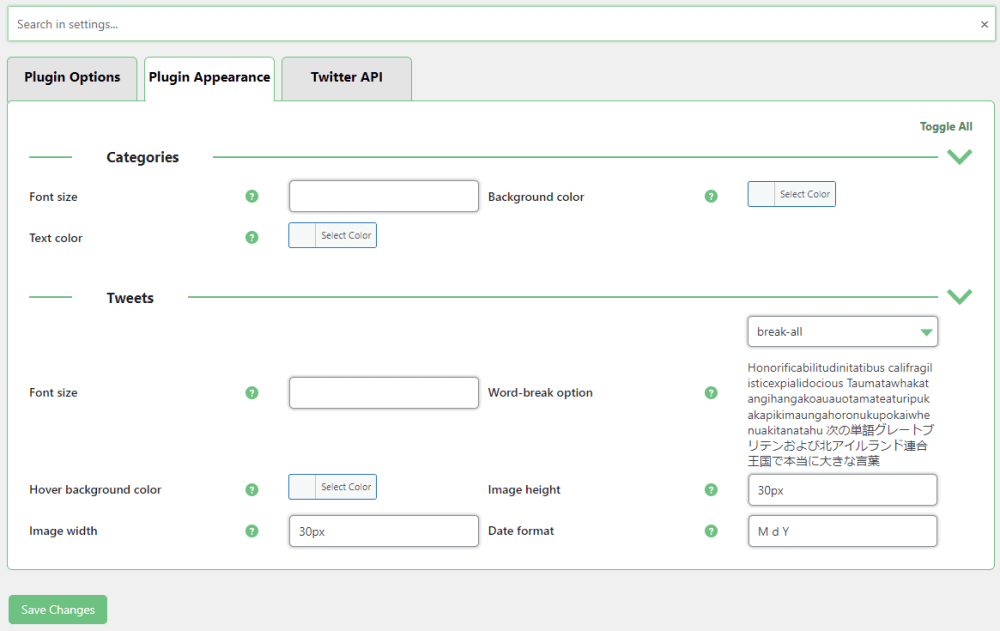
Task: Click help icon beside Date format
Action: tap(711, 530)
